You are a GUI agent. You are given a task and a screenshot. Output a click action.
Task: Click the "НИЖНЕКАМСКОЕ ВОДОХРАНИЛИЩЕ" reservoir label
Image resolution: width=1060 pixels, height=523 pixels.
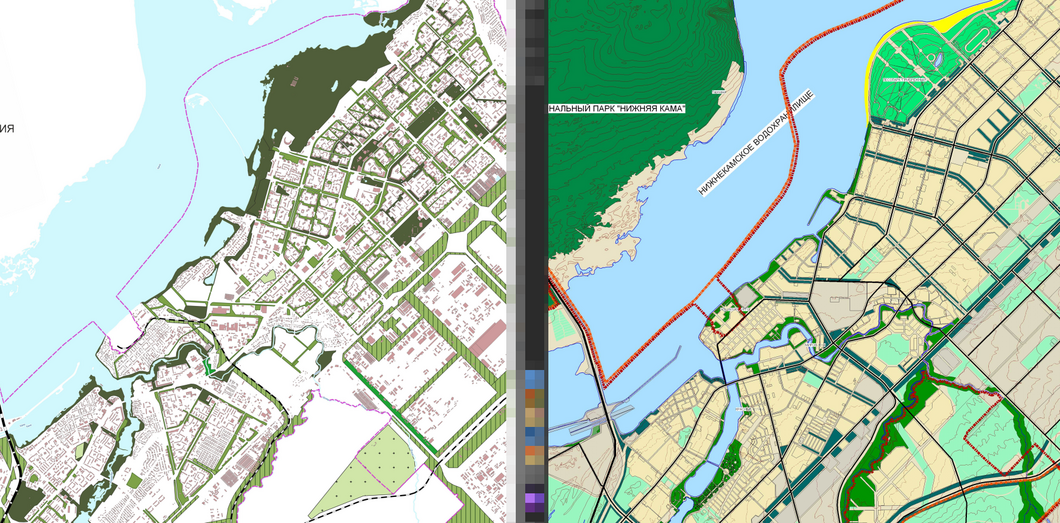[757, 143]
